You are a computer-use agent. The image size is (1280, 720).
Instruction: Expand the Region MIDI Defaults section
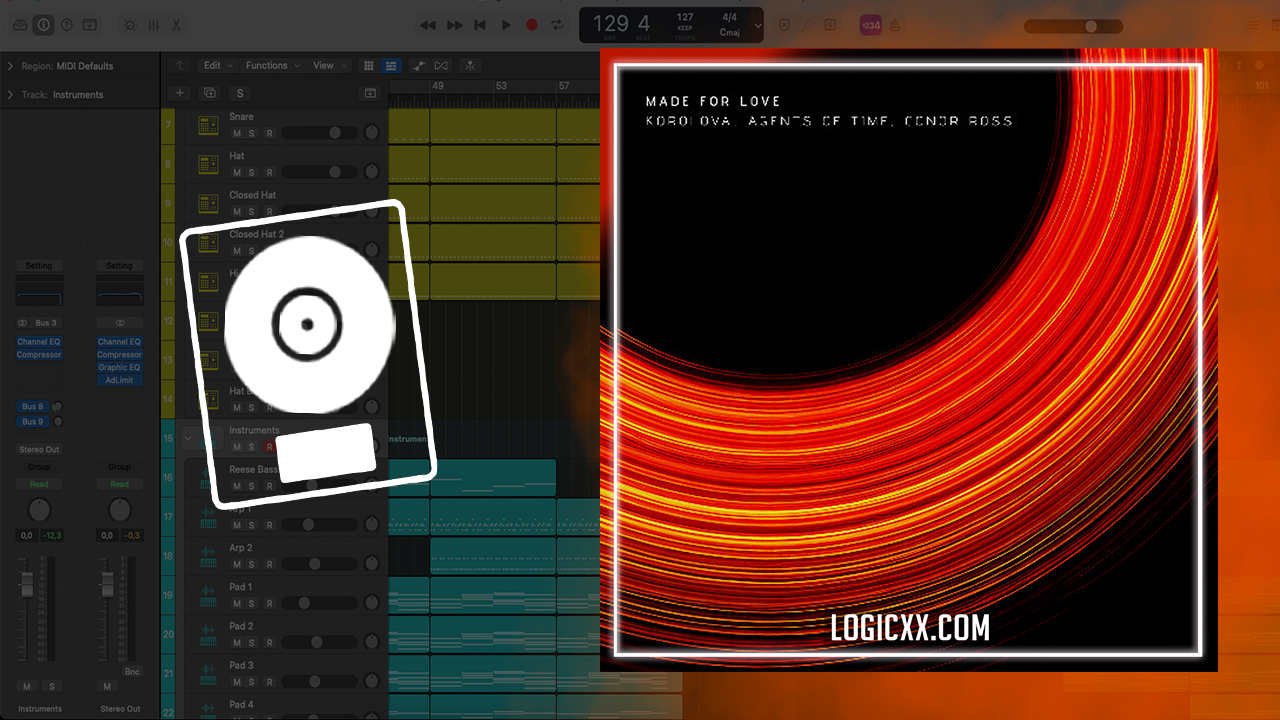point(11,66)
